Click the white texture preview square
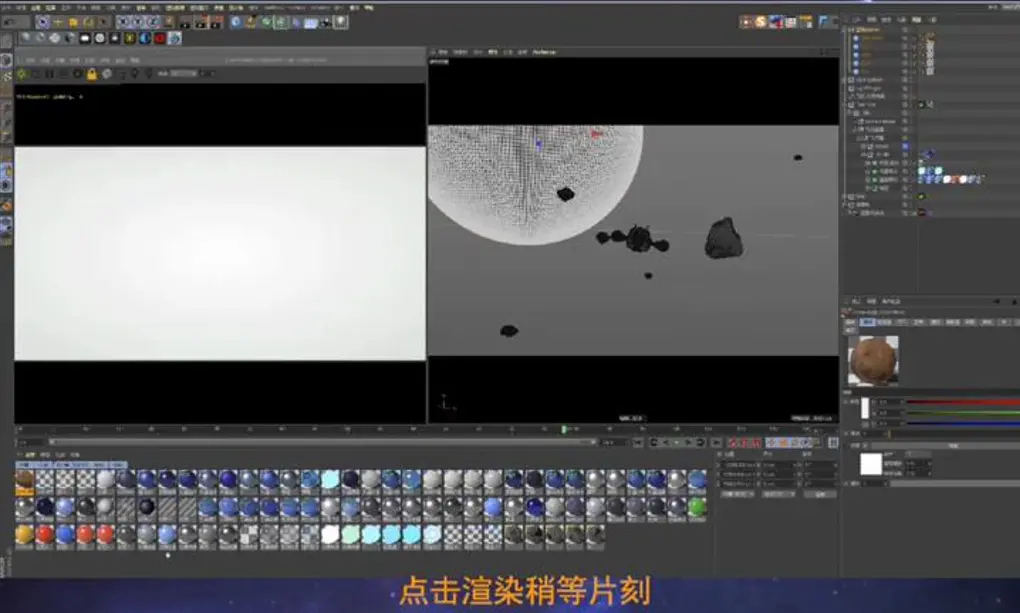Screen dimensions: 1020x613 (871, 465)
